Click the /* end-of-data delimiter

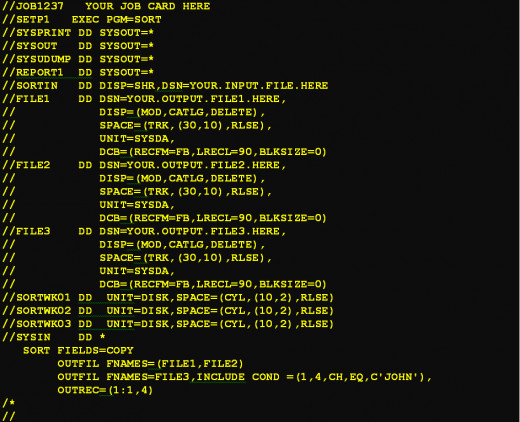(x=9, y=403)
